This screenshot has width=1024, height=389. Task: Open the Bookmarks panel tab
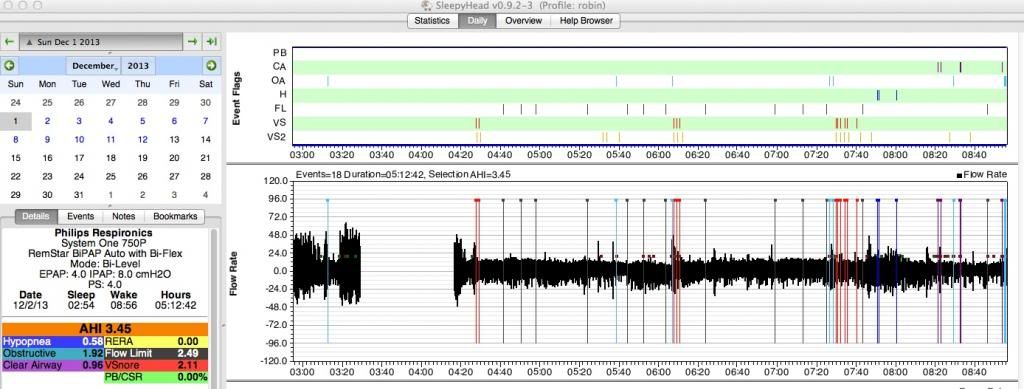174,217
